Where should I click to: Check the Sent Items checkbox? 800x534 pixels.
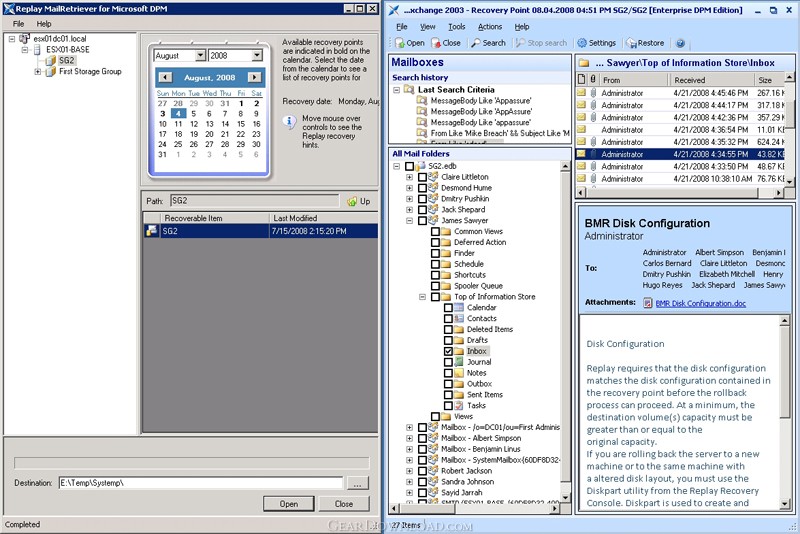pos(448,395)
